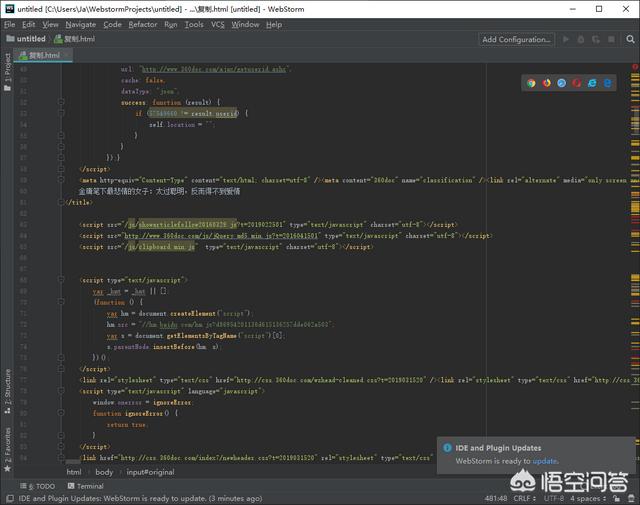The image size is (640, 505).
Task: Collapse the meta http-equiv line fold marker
Action: point(61,180)
